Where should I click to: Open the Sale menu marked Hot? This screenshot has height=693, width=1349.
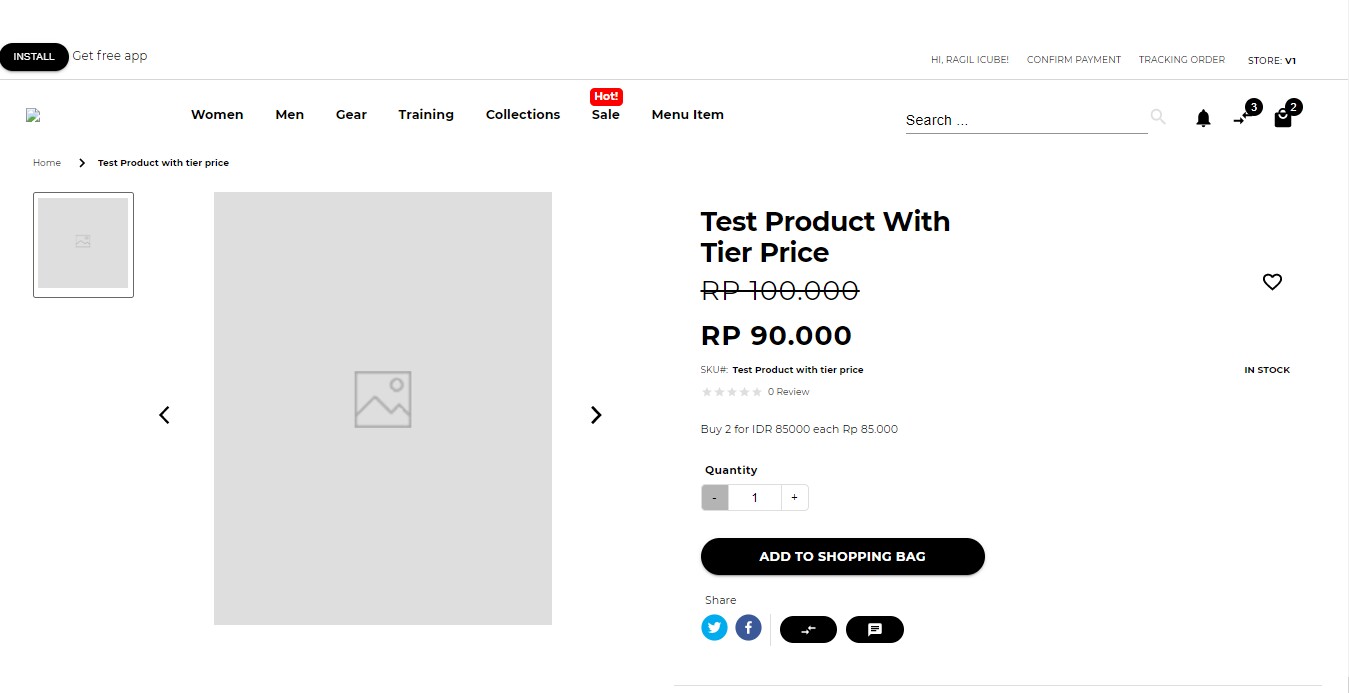pos(605,114)
